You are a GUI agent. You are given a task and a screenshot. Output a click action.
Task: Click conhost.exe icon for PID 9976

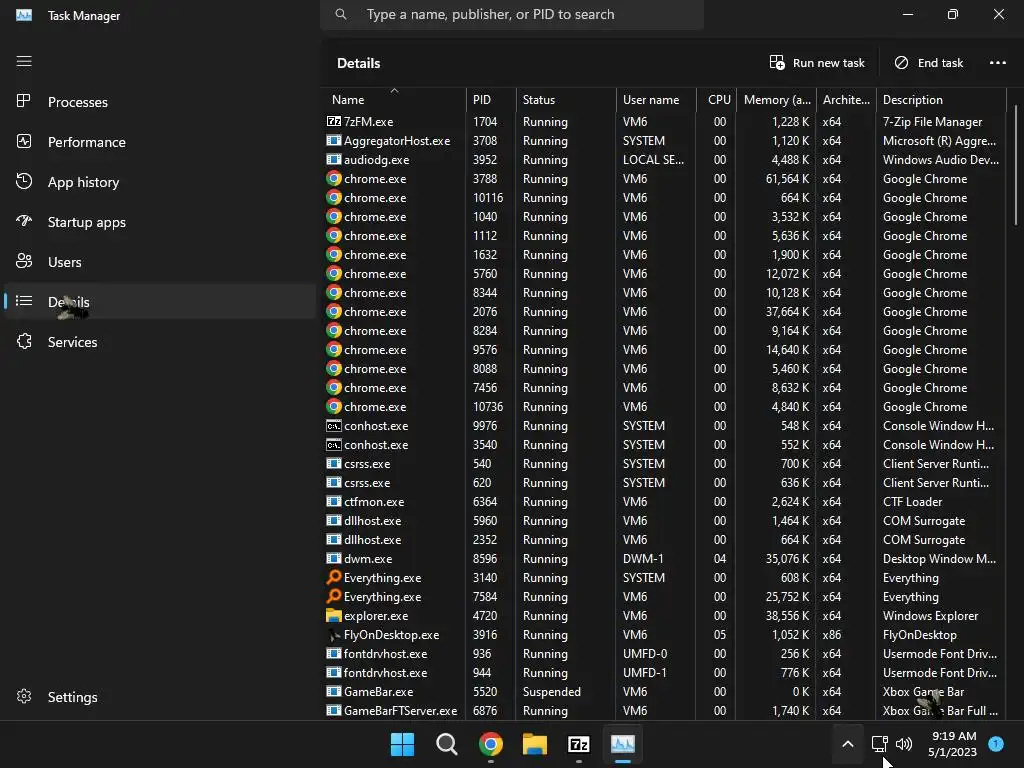334,426
